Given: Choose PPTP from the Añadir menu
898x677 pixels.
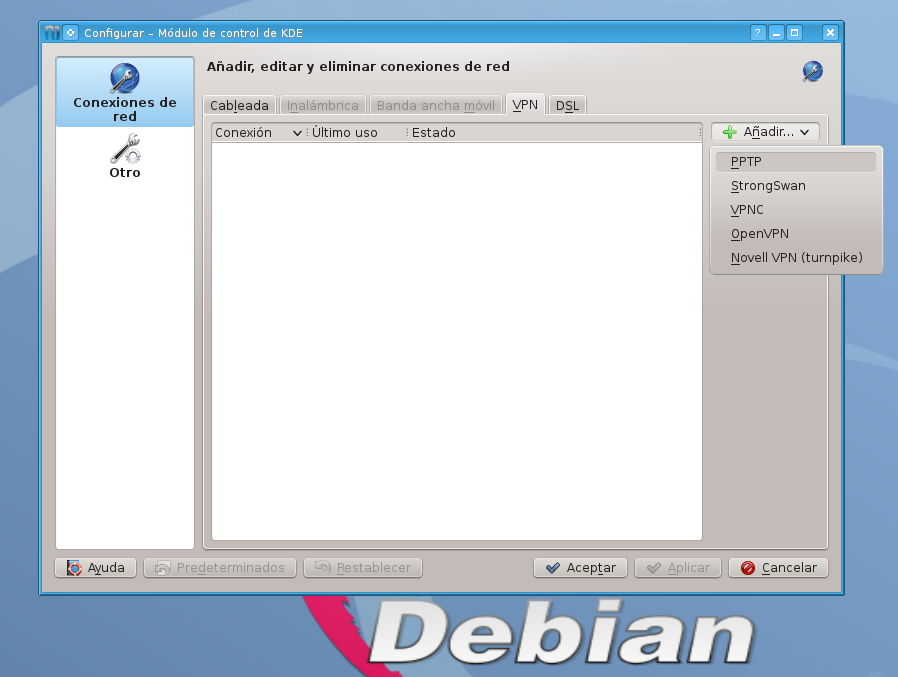Looking at the screenshot, I should pos(795,162).
